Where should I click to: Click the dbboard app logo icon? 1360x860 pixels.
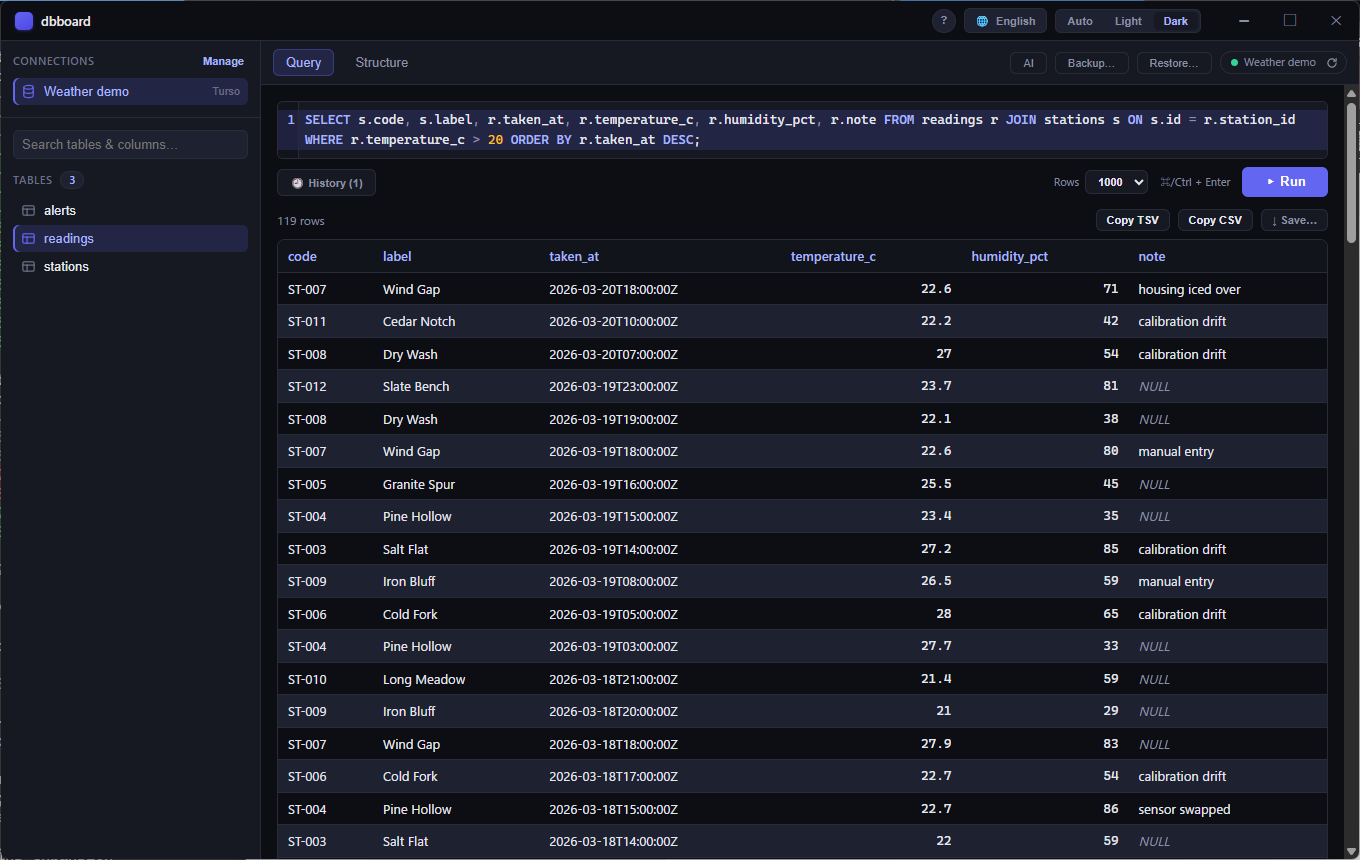(23, 21)
